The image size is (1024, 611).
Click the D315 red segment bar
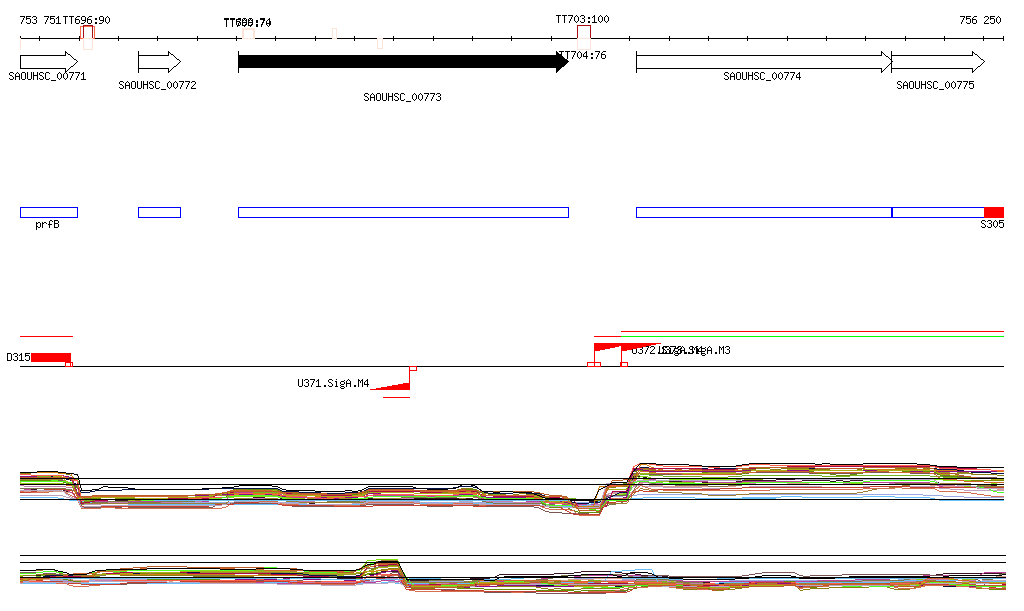[x=51, y=357]
